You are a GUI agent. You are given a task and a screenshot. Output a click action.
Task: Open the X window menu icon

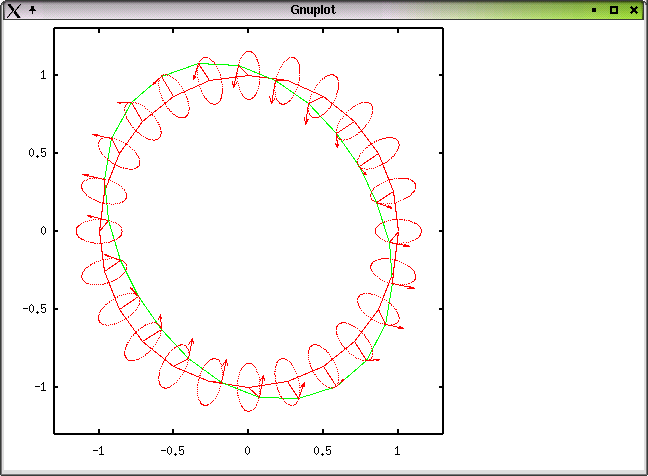pyautogui.click(x=13, y=9)
